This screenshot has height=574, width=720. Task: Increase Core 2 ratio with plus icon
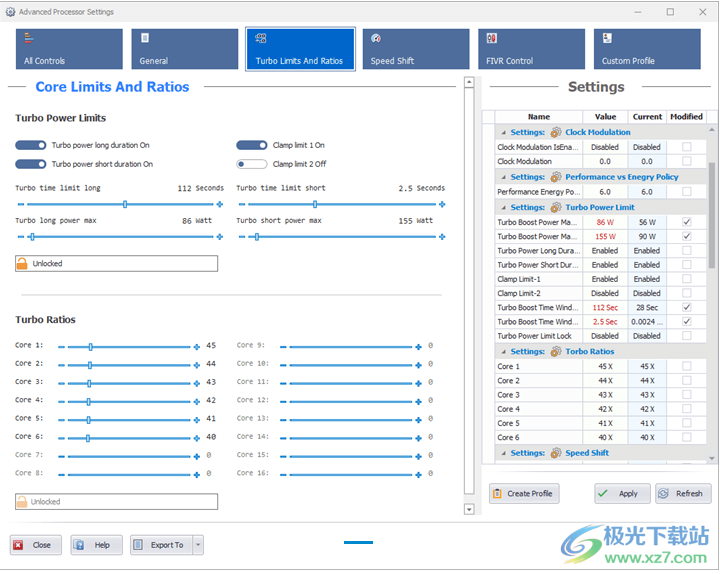pyautogui.click(x=197, y=365)
